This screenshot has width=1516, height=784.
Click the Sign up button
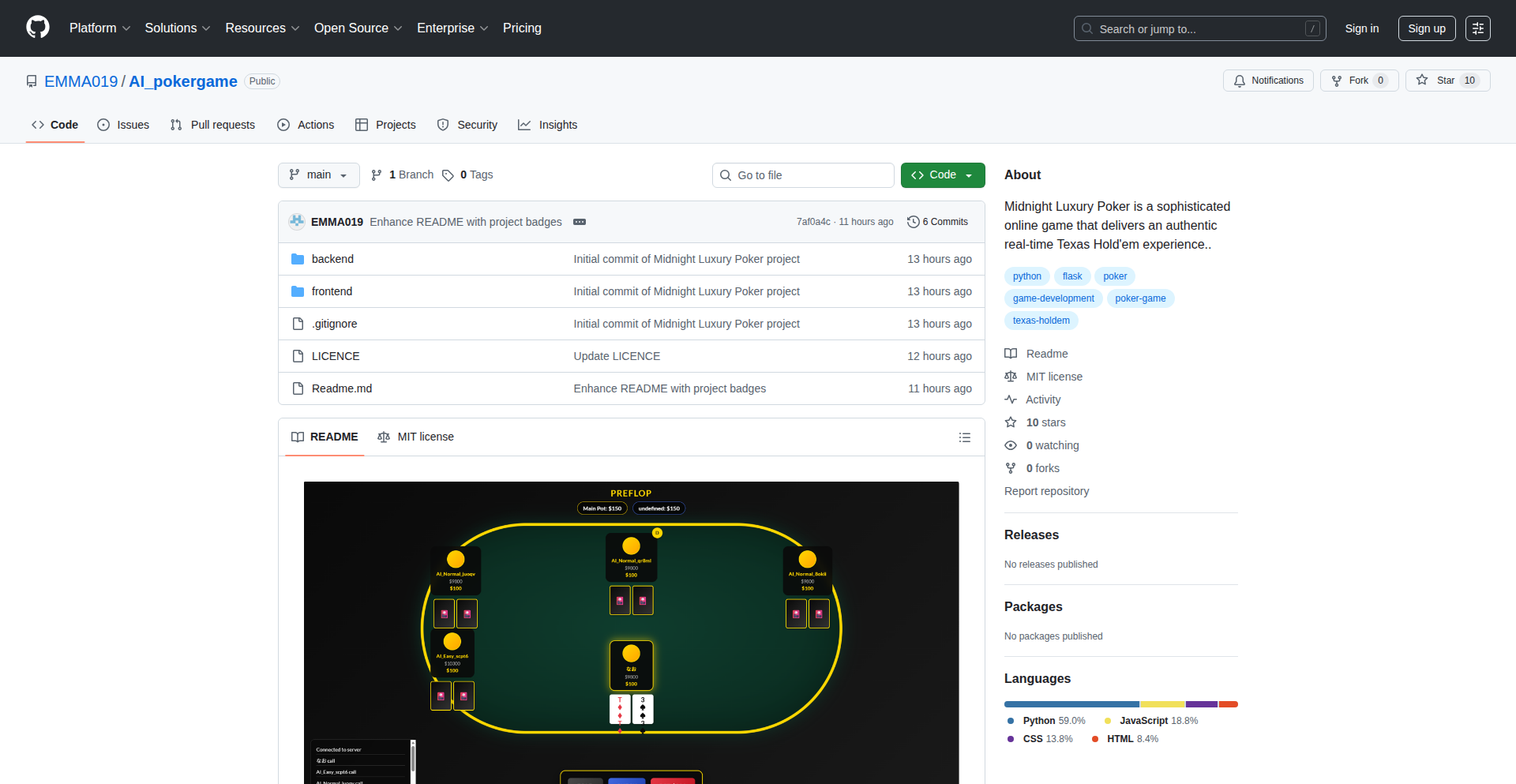coord(1426,28)
